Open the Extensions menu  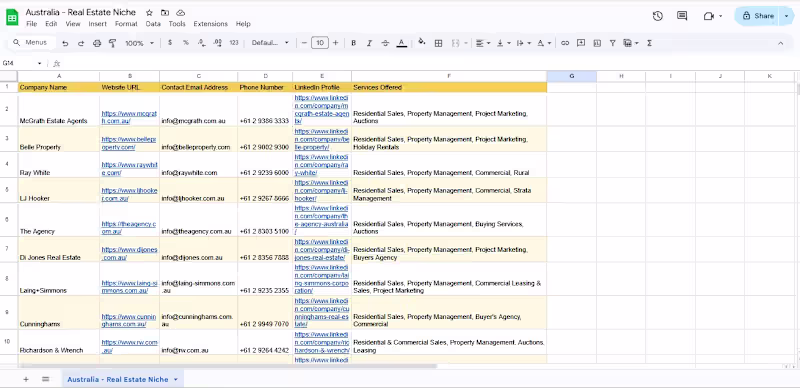[x=210, y=23]
